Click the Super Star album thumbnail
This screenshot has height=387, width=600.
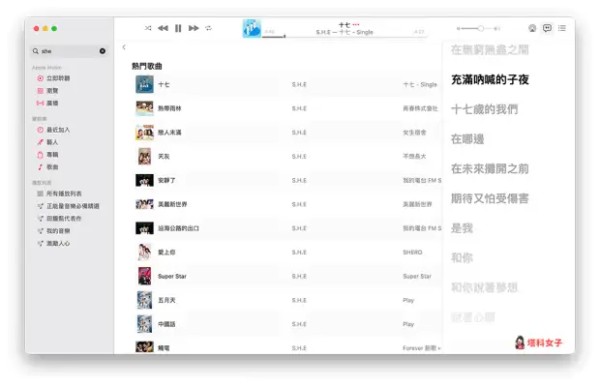click(145, 276)
